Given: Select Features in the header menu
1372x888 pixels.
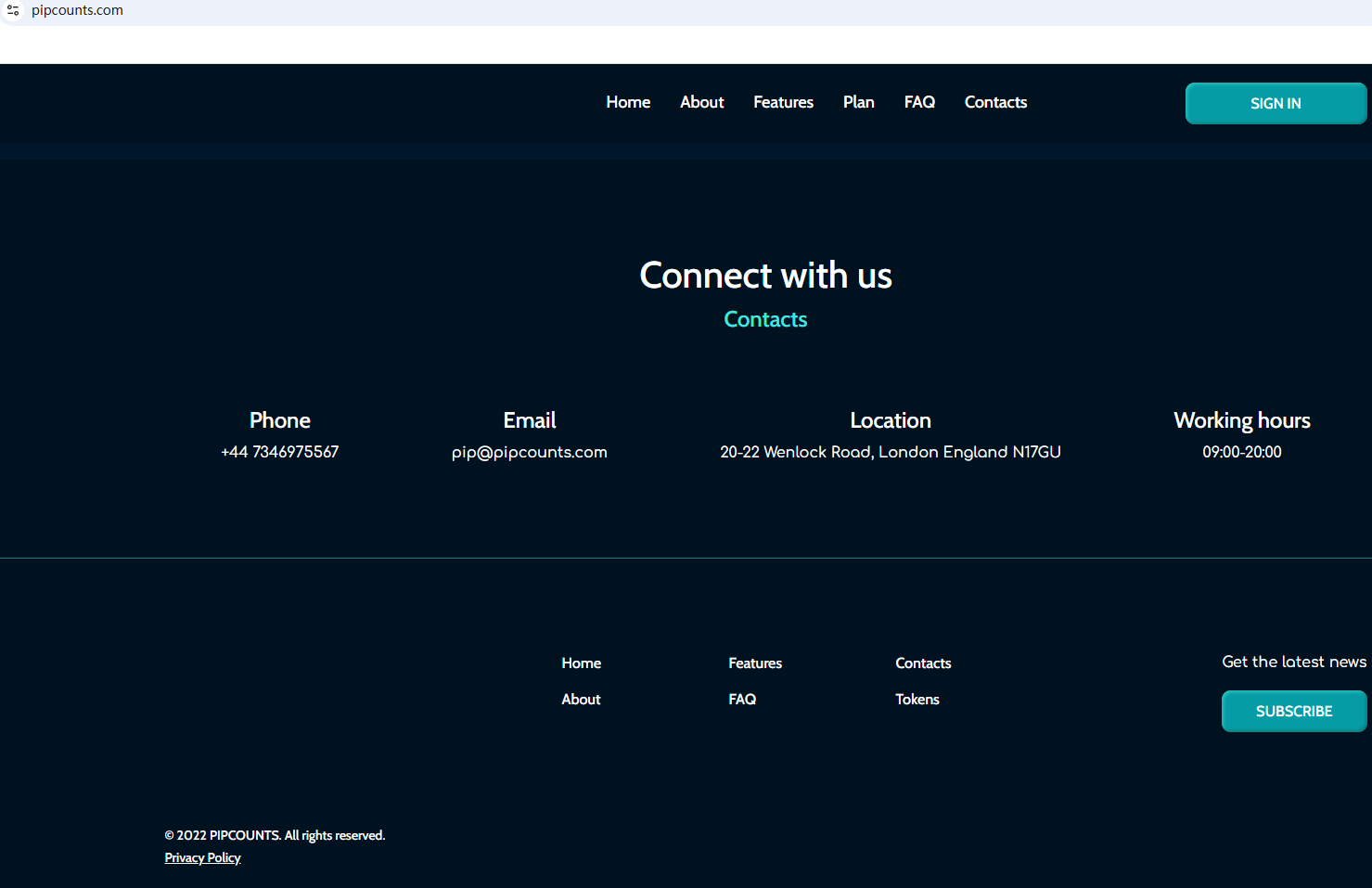Looking at the screenshot, I should coord(783,102).
